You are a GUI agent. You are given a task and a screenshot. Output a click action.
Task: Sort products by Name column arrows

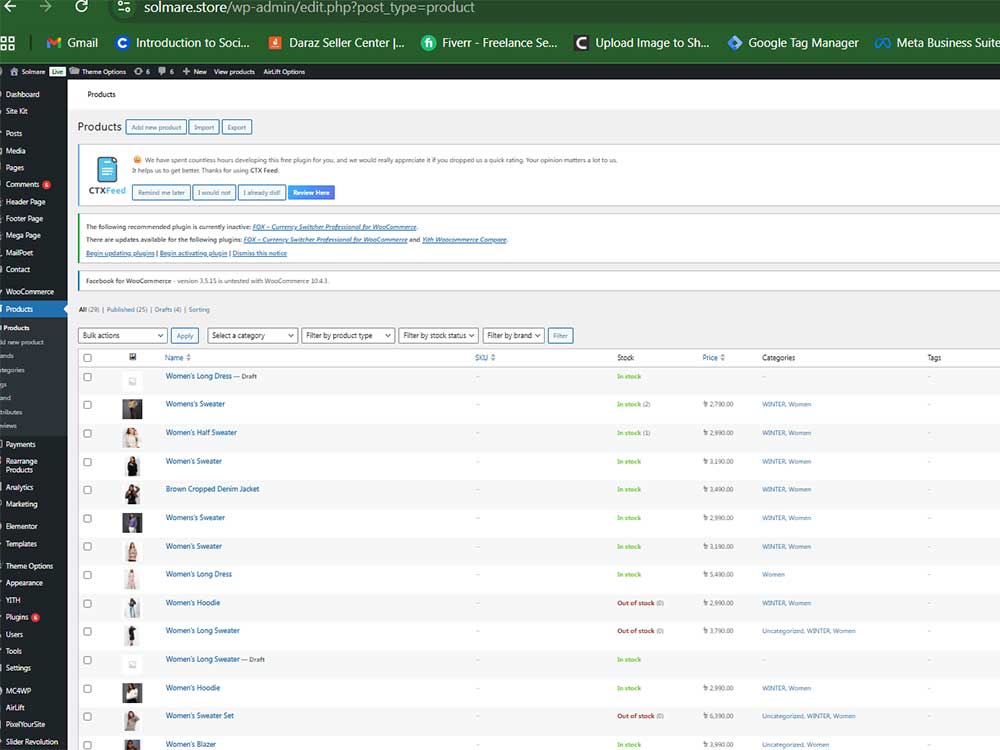point(188,358)
